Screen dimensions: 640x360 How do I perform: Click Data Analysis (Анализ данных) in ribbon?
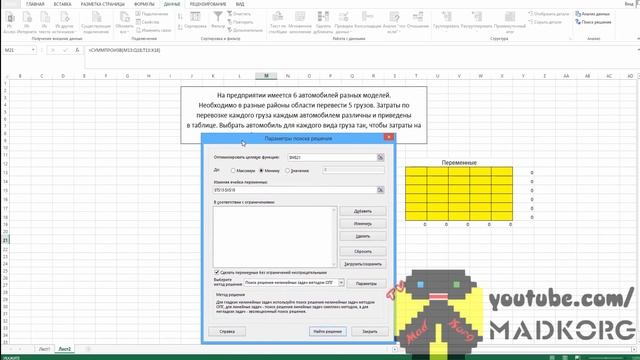click(593, 14)
